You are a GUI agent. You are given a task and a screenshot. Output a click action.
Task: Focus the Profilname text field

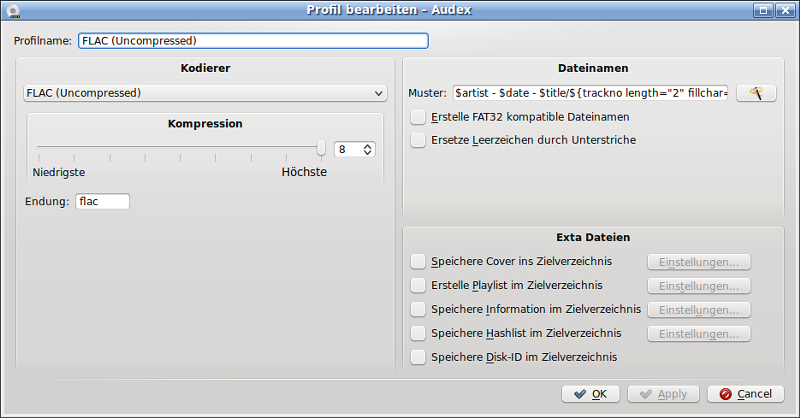(x=253, y=41)
